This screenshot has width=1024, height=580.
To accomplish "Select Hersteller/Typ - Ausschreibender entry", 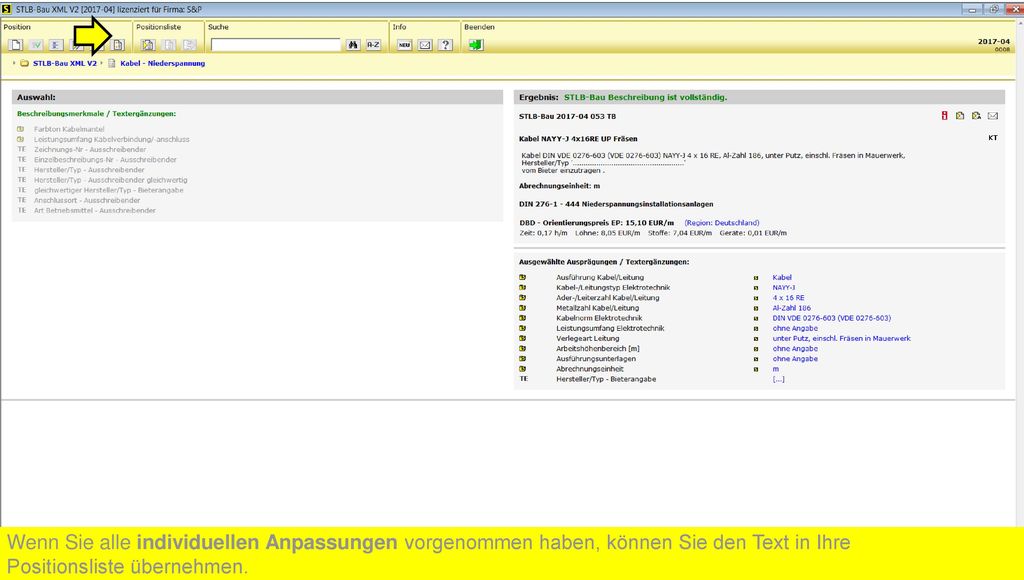I will 89,170.
